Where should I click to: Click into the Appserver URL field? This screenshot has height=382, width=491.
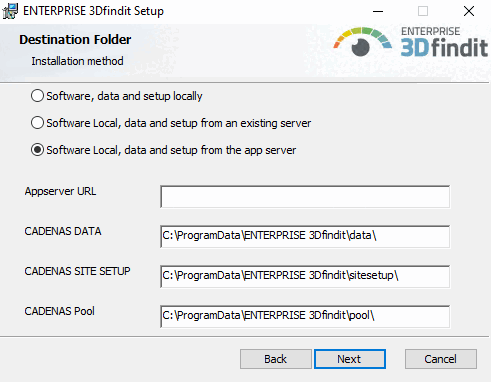pos(305,197)
